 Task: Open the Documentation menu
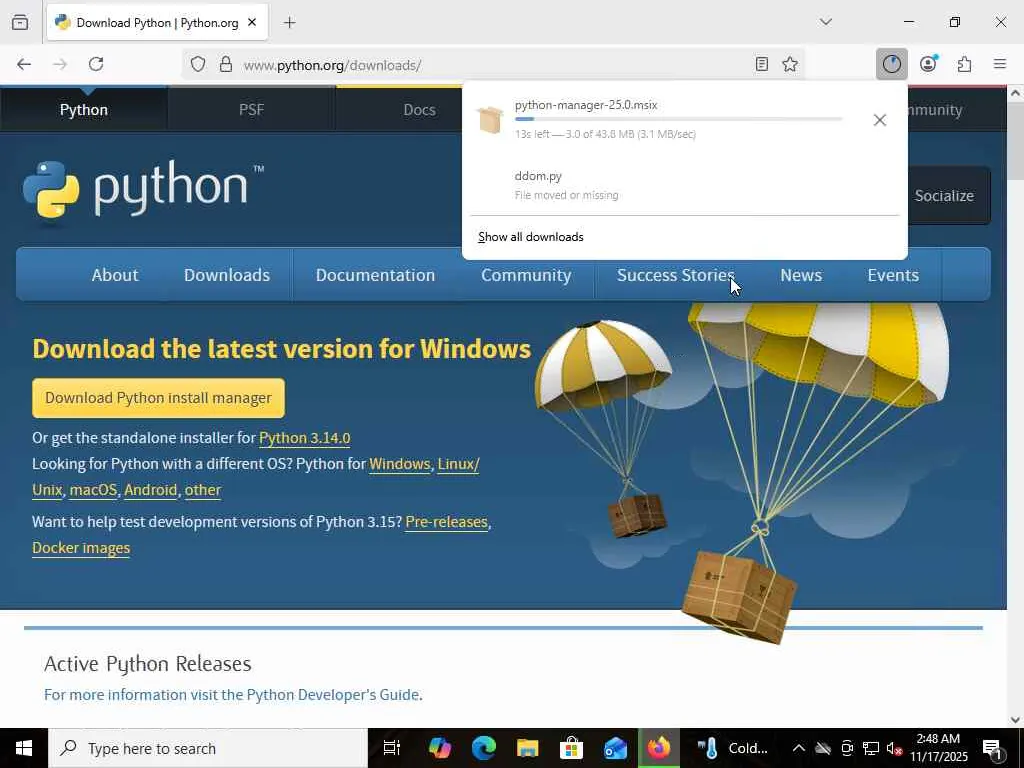coord(376,275)
